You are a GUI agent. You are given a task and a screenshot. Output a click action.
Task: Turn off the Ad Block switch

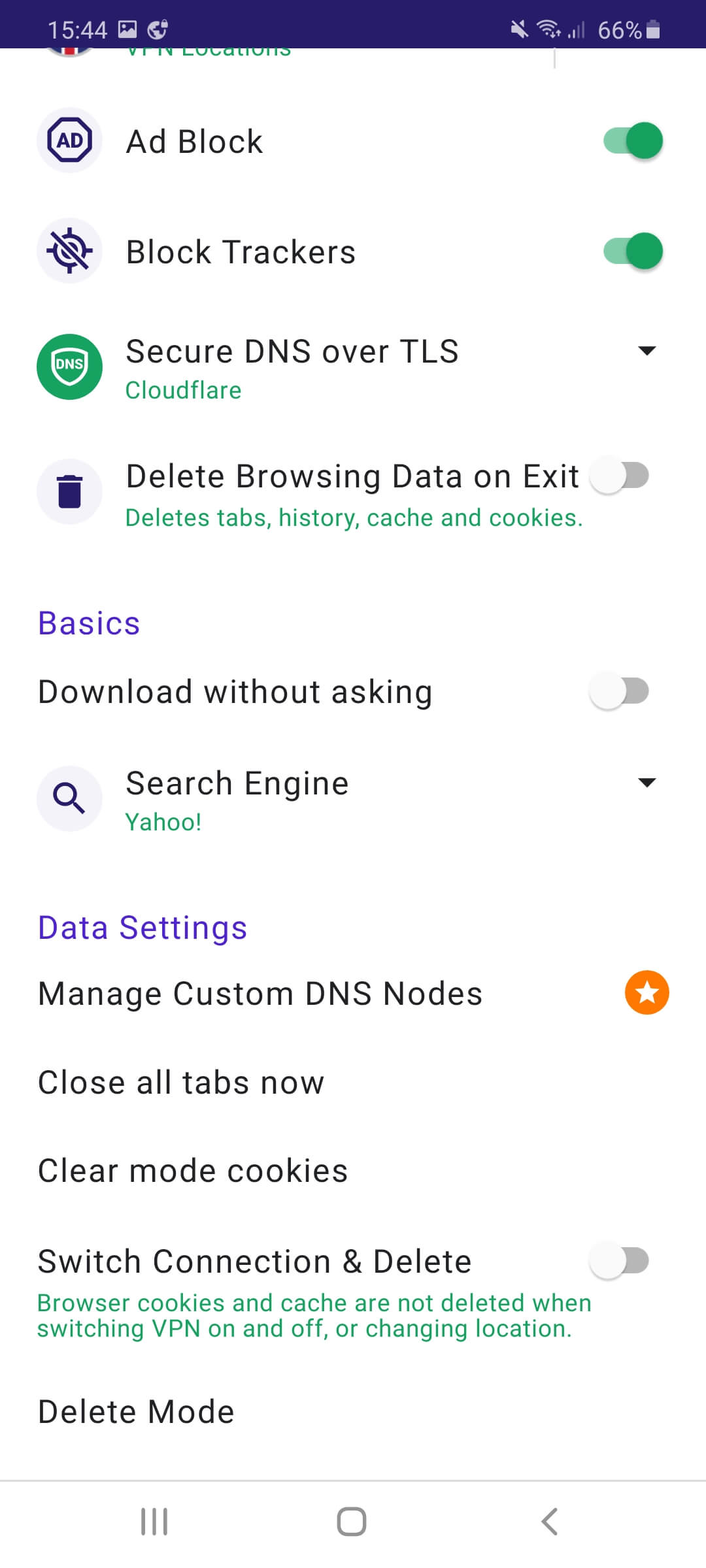click(x=632, y=140)
